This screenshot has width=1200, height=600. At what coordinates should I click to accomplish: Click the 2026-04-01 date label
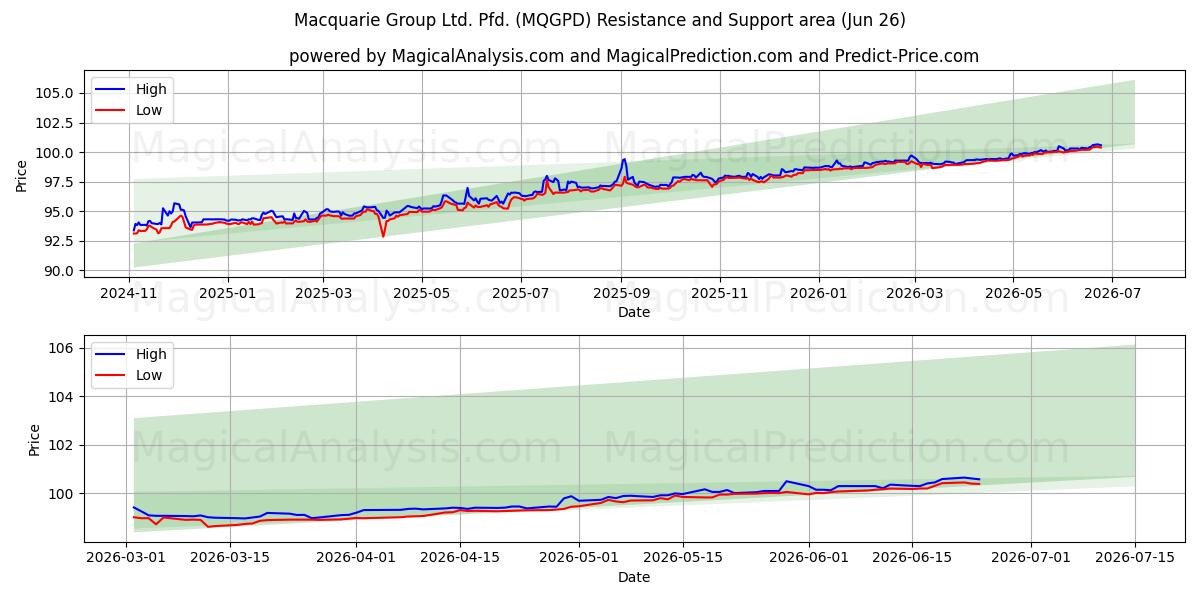click(356, 560)
